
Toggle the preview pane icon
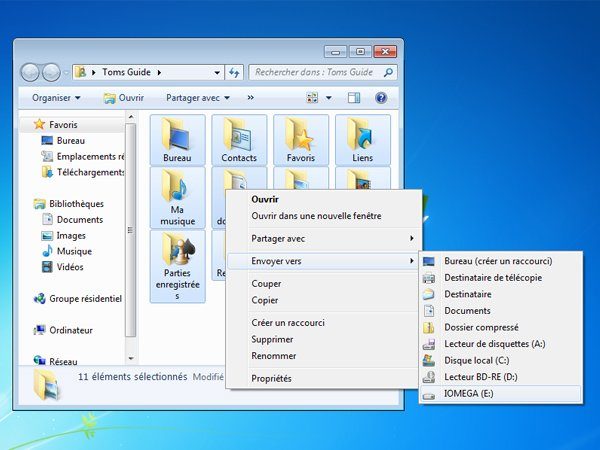(354, 98)
